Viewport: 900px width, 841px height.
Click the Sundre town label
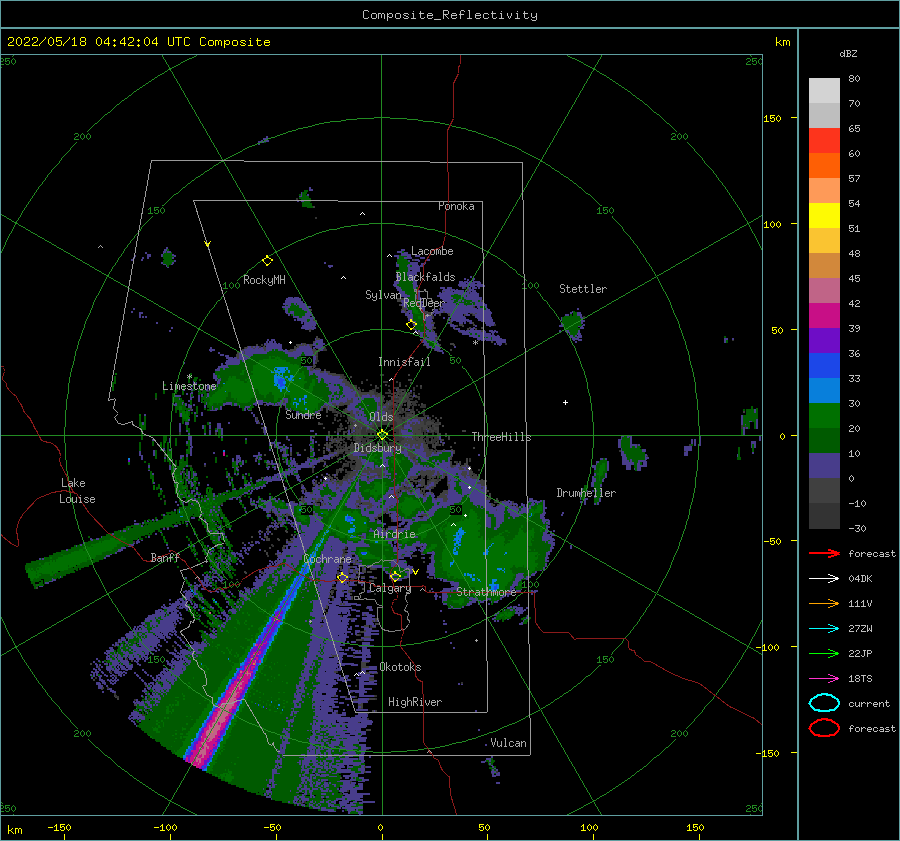(303, 415)
